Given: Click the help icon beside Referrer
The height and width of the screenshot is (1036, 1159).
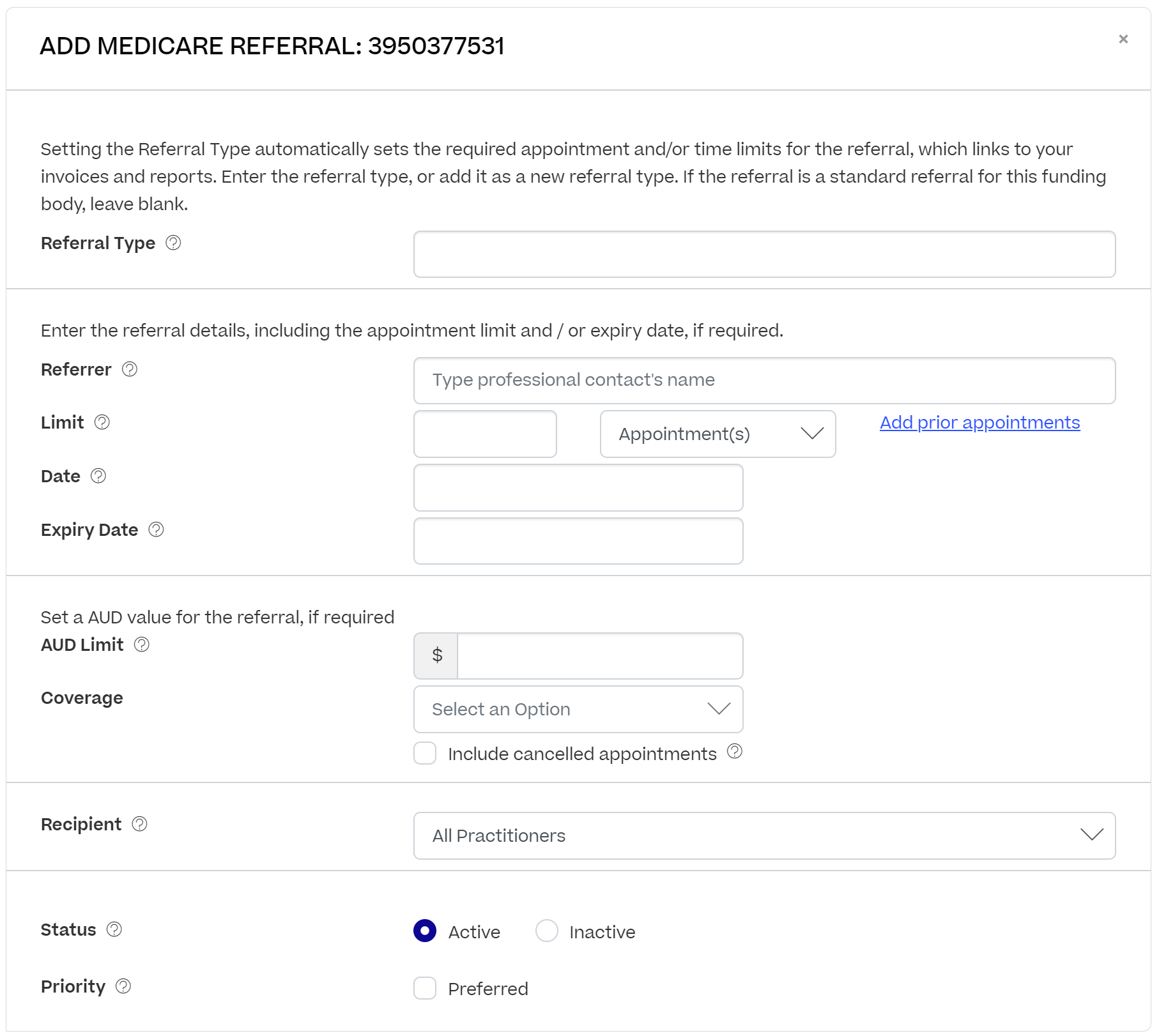Looking at the screenshot, I should coord(130,369).
